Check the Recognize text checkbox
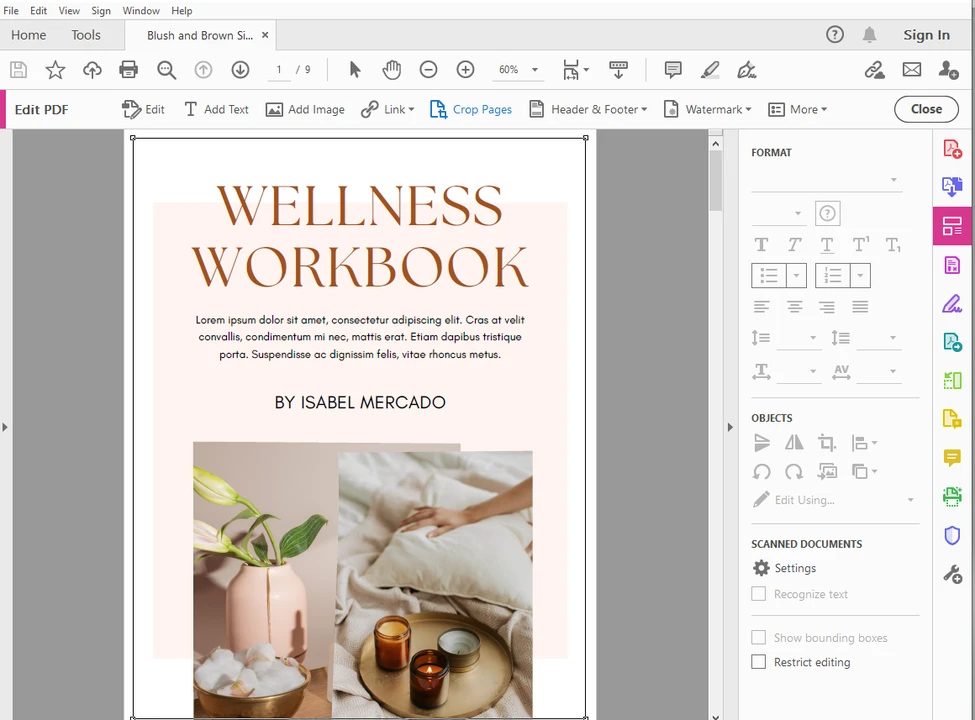 click(759, 594)
